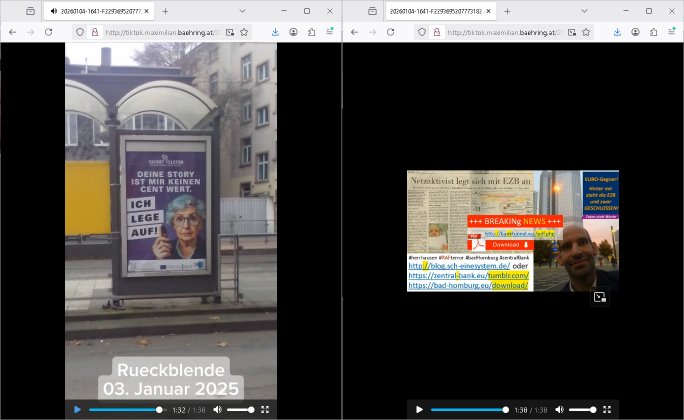Open downloads panel in right browser window

[x=616, y=32]
